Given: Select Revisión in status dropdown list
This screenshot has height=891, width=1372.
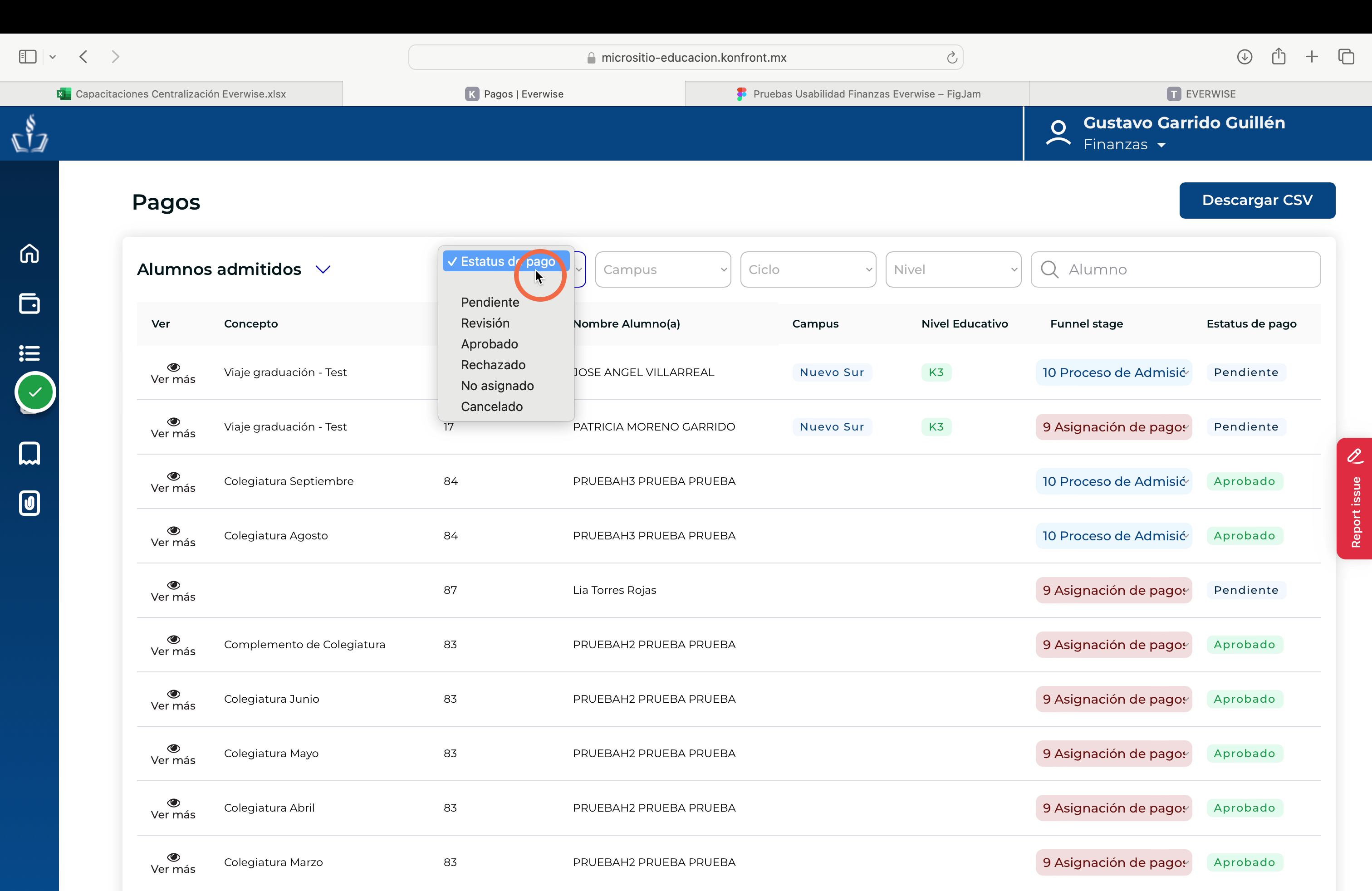Looking at the screenshot, I should tap(485, 323).
